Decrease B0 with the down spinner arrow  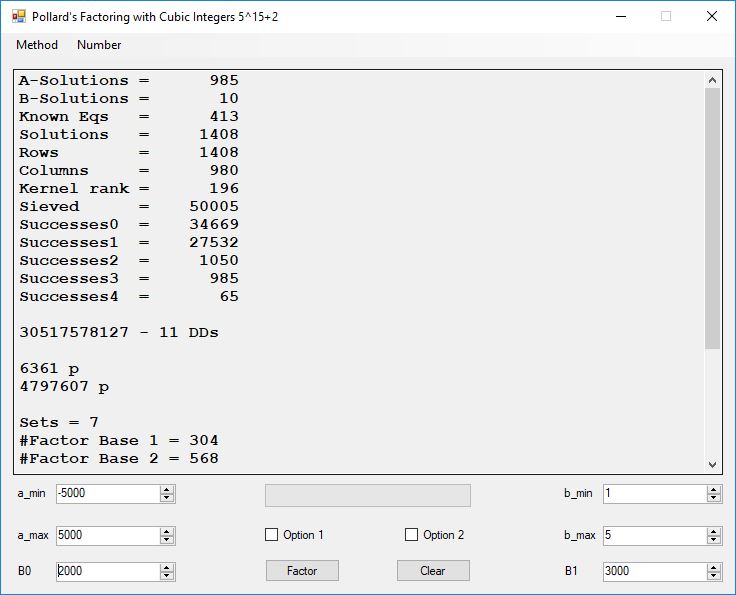point(167,576)
